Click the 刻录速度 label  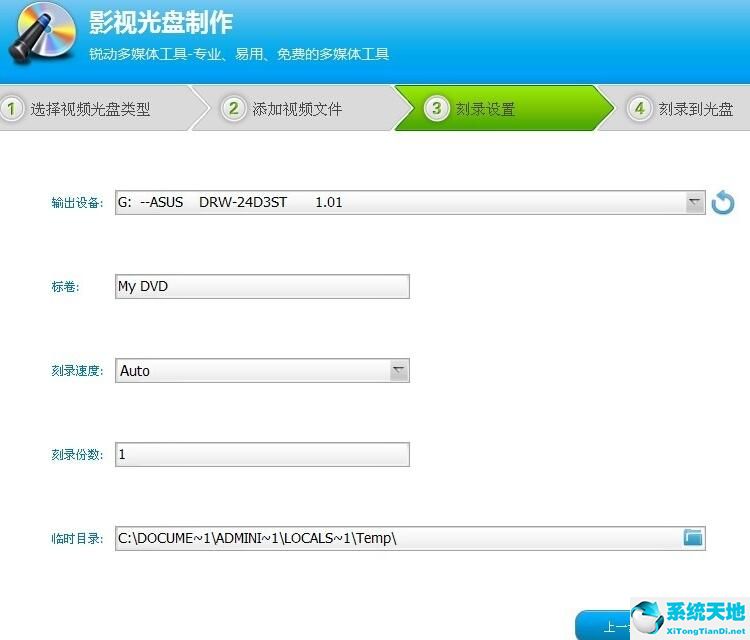tap(77, 371)
